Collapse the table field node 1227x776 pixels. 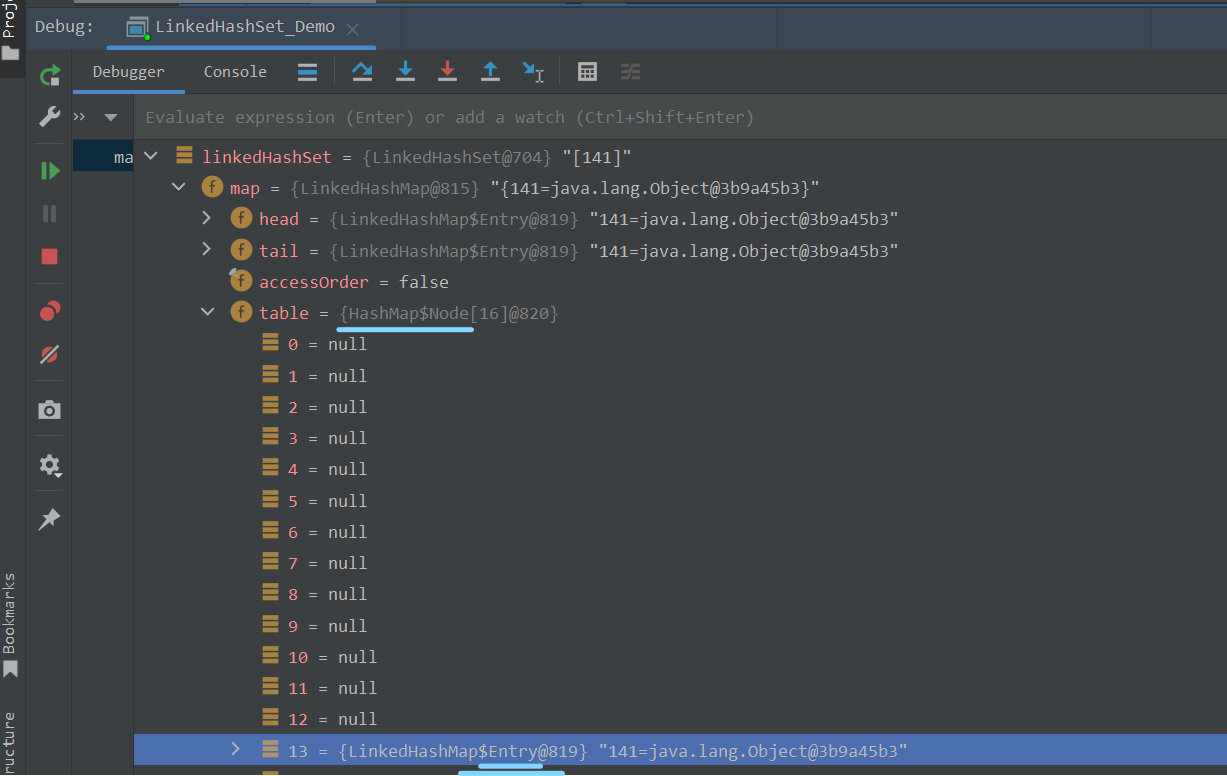[207, 312]
